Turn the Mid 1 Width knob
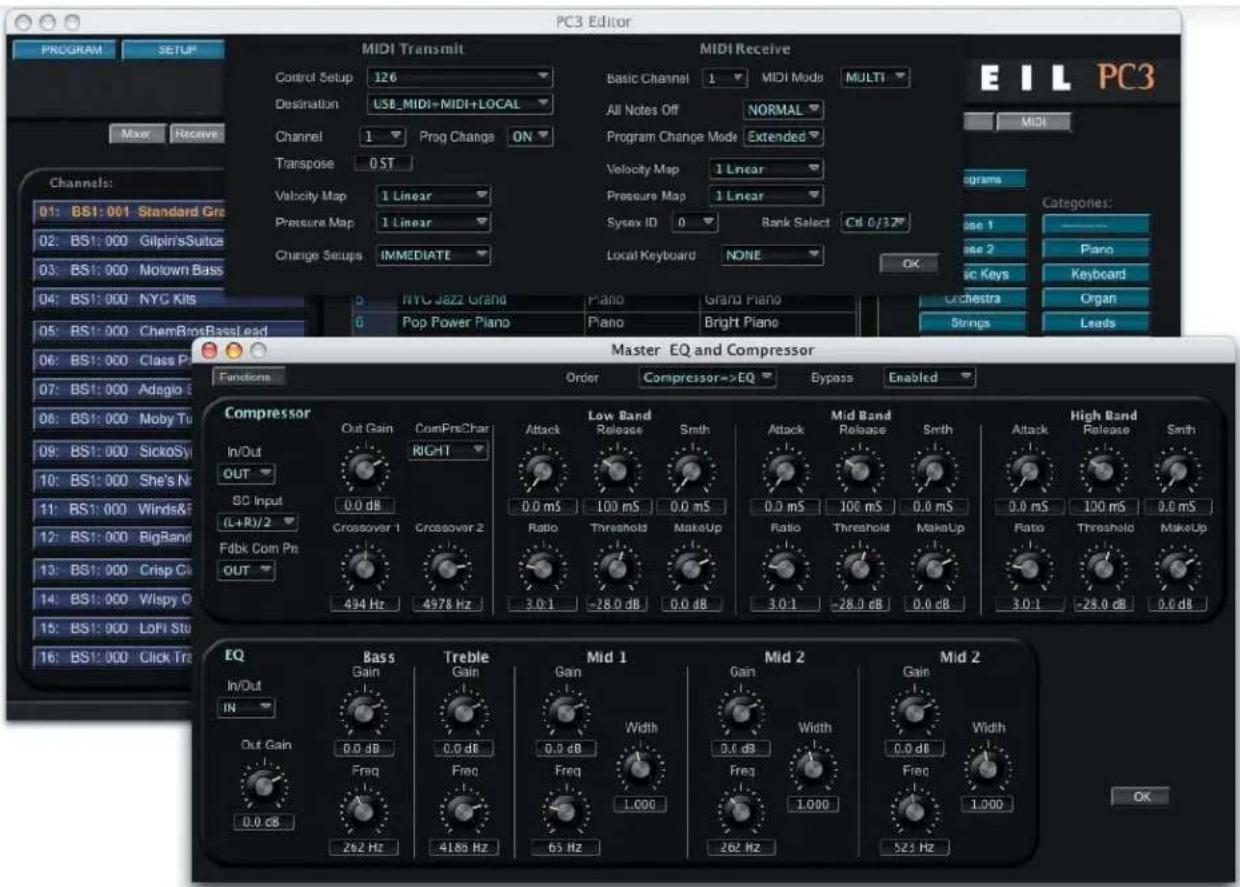Image resolution: width=1240 pixels, height=887 pixels. coord(639,767)
